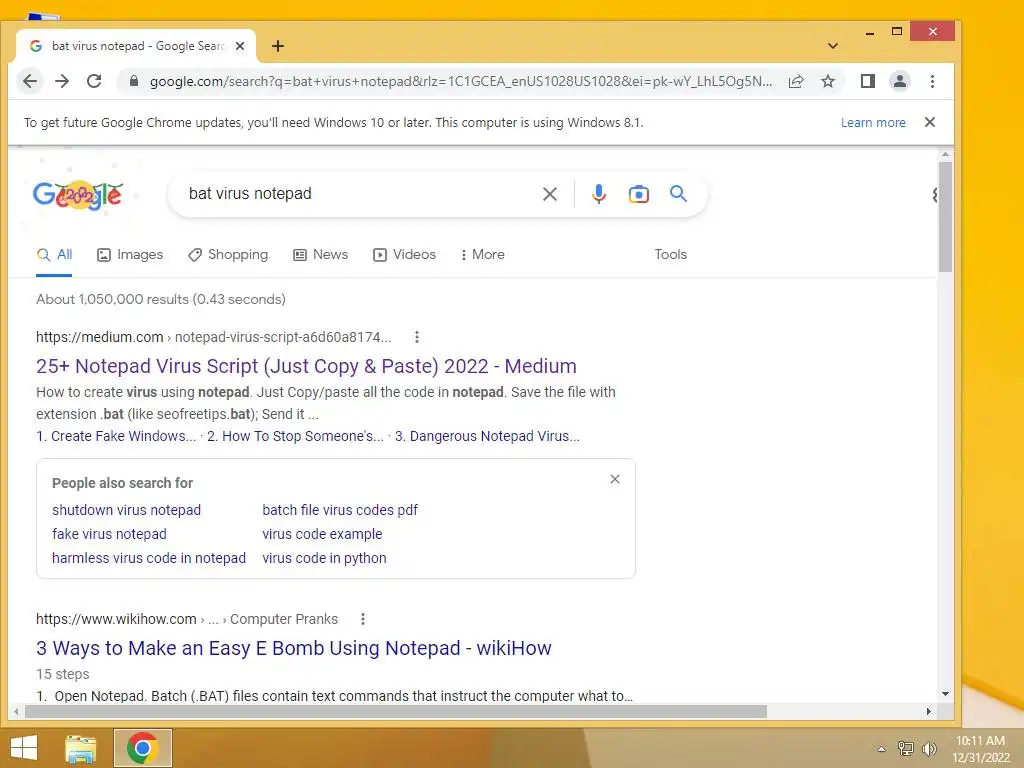1024x768 pixels.
Task: Click the horizontal scrollbar thumb
Action: [396, 711]
